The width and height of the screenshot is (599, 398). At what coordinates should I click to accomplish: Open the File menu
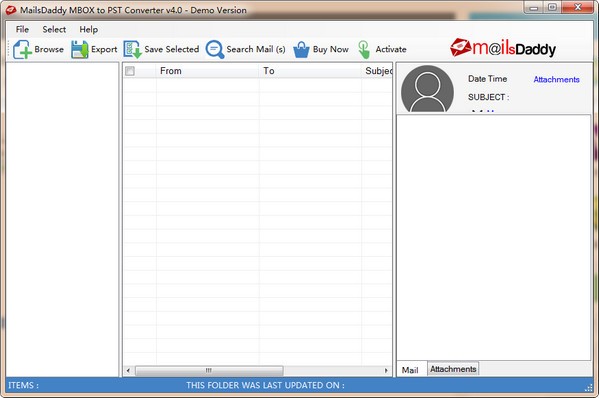(x=22, y=29)
